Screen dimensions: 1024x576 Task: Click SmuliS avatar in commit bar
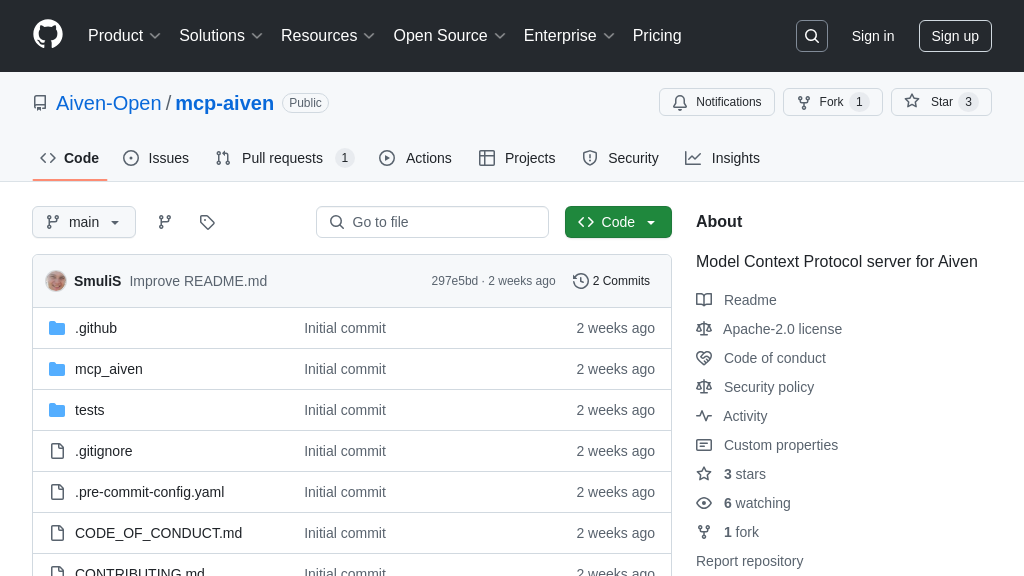(x=56, y=281)
